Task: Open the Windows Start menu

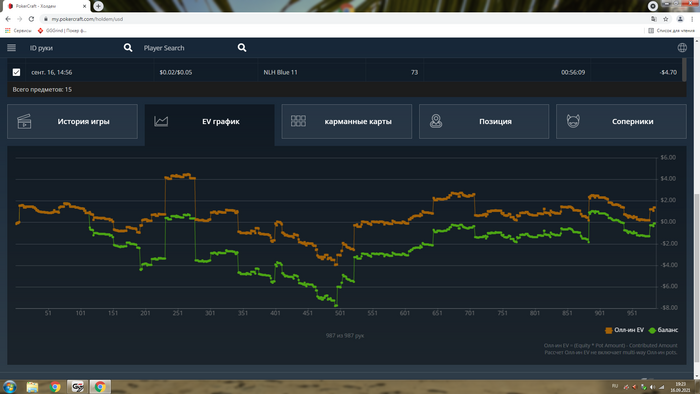Action: (9, 386)
